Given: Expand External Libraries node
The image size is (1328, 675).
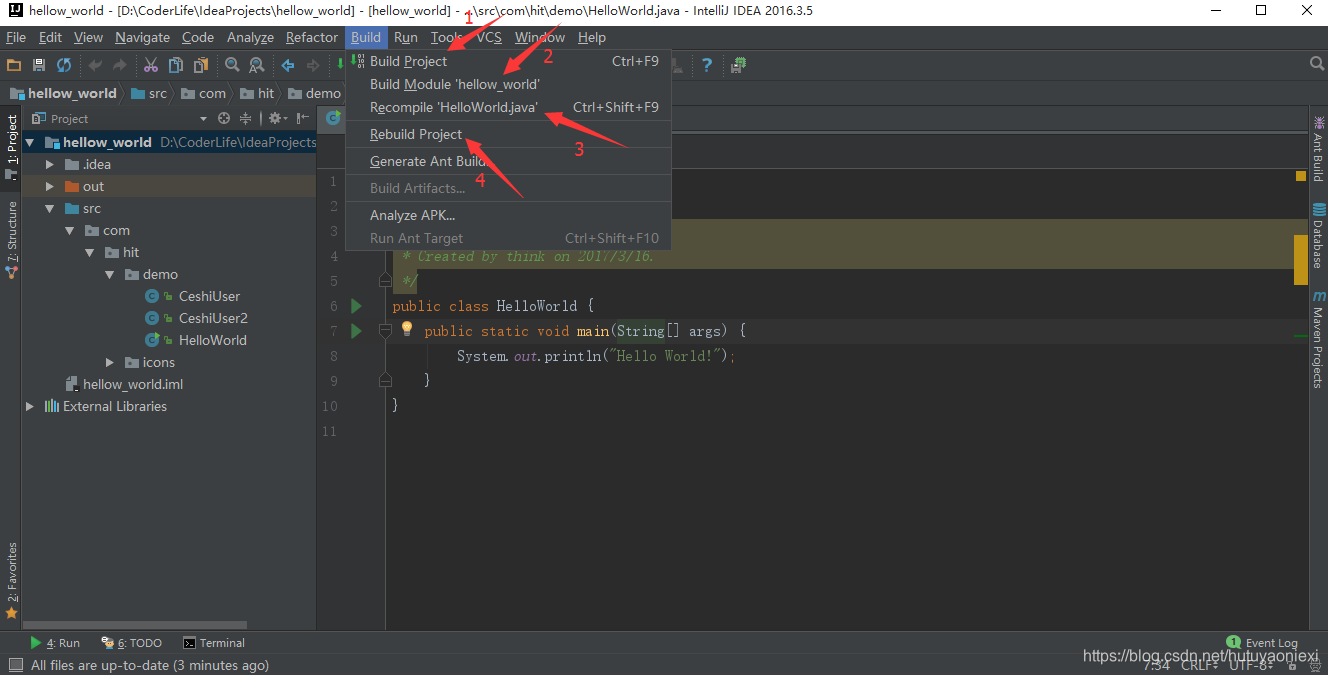Looking at the screenshot, I should tap(30, 406).
